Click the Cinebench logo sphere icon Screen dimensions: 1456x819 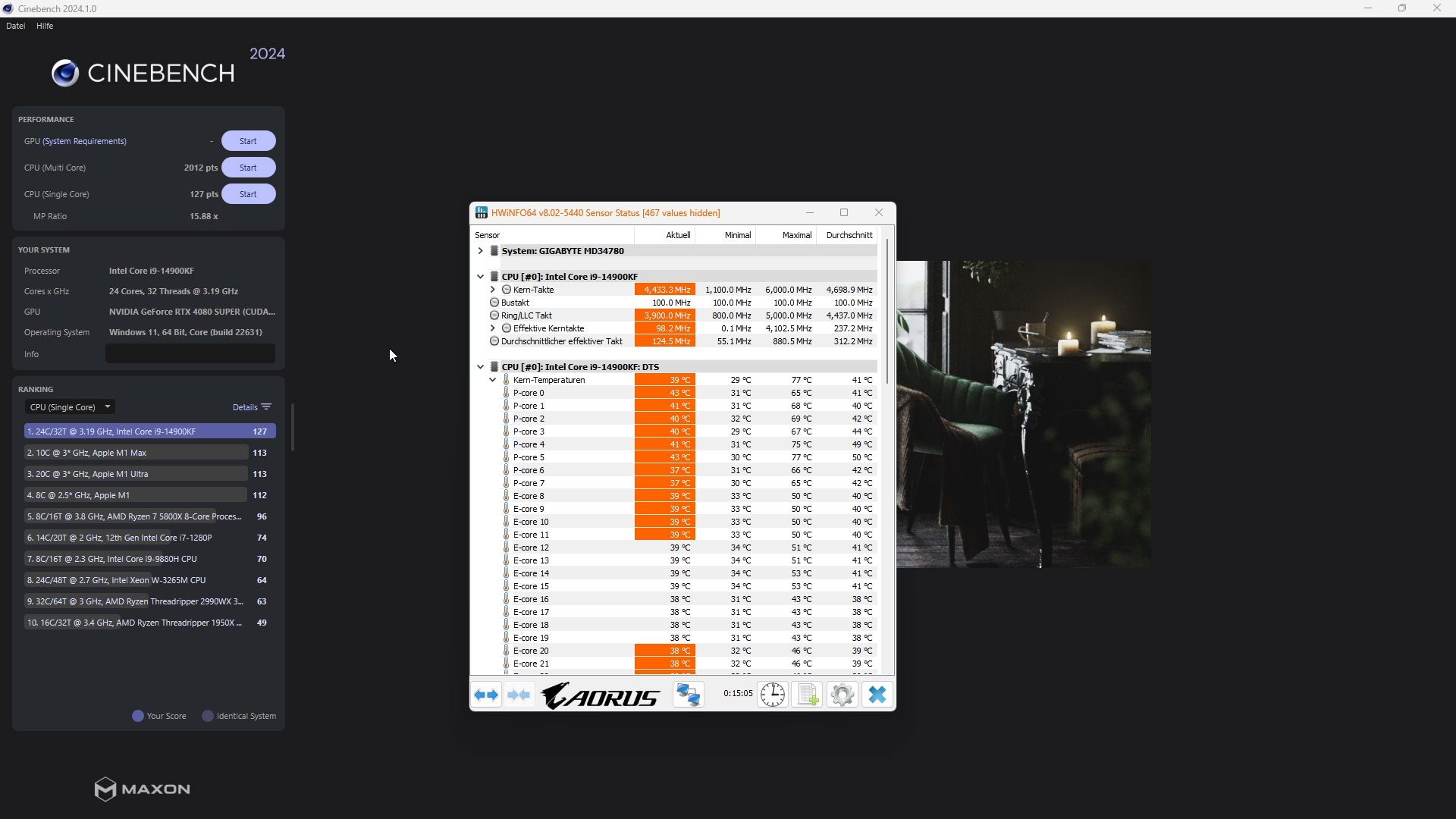65,73
